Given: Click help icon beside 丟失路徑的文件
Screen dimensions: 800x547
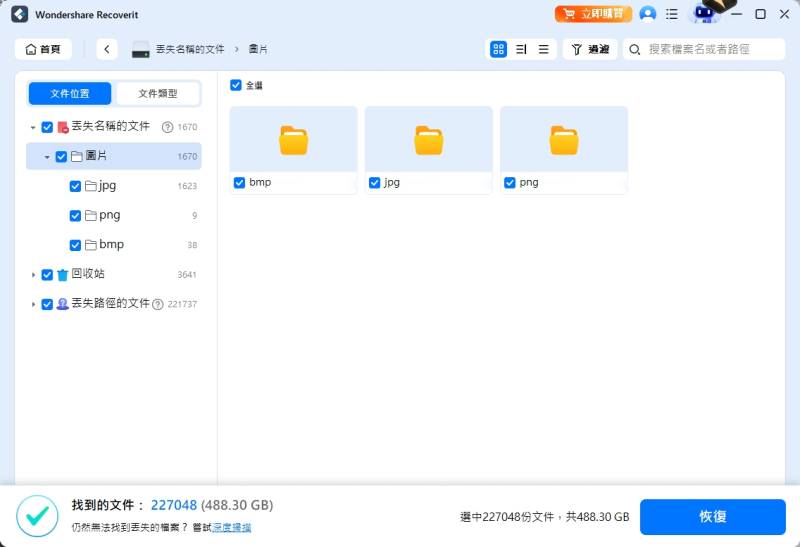Looking at the screenshot, I should coord(158,305).
